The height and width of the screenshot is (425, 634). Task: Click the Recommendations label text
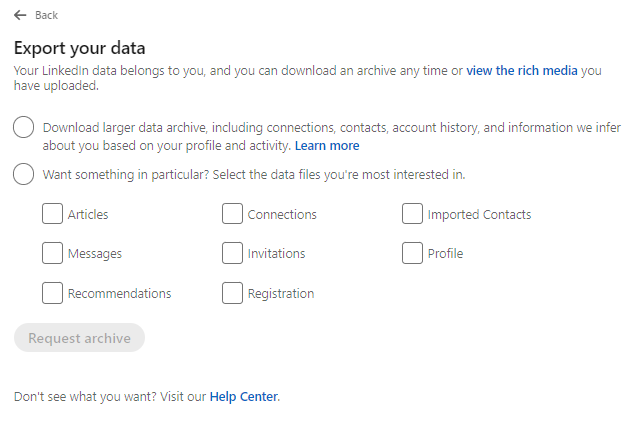pos(119,294)
